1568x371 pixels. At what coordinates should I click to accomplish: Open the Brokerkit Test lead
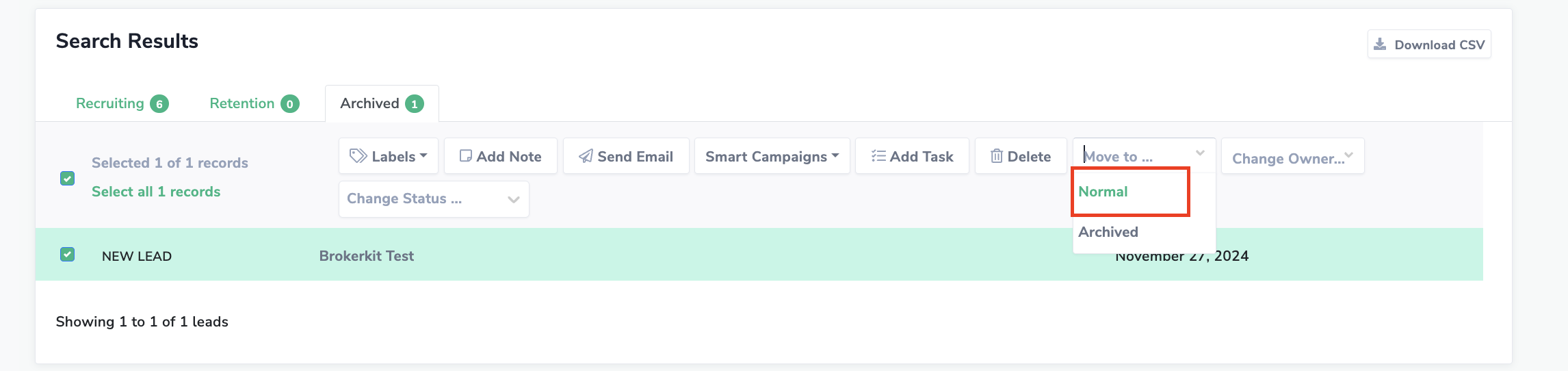(367, 256)
